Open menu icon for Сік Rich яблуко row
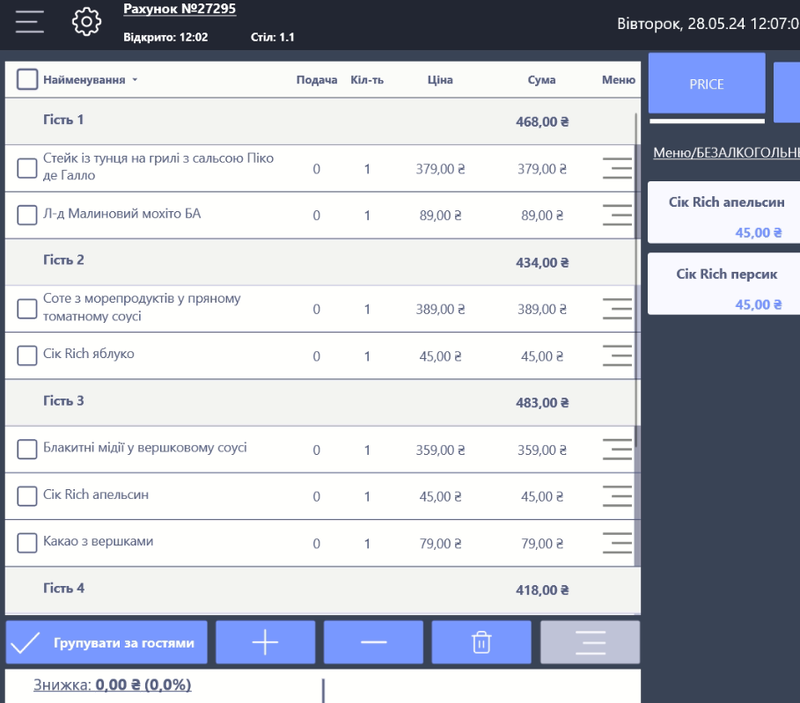 point(617,355)
